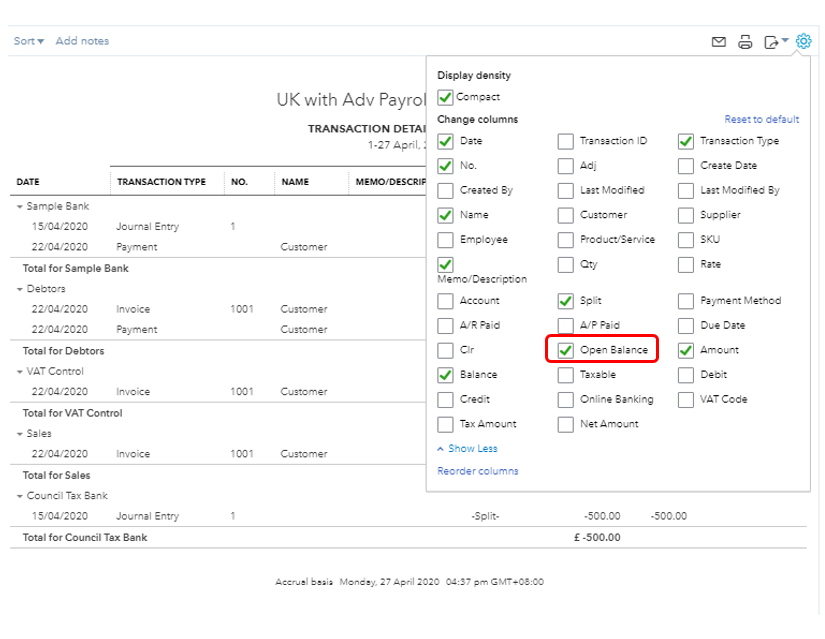Click Show Less to collapse columns
This screenshot has width=825, height=639.
point(467,449)
